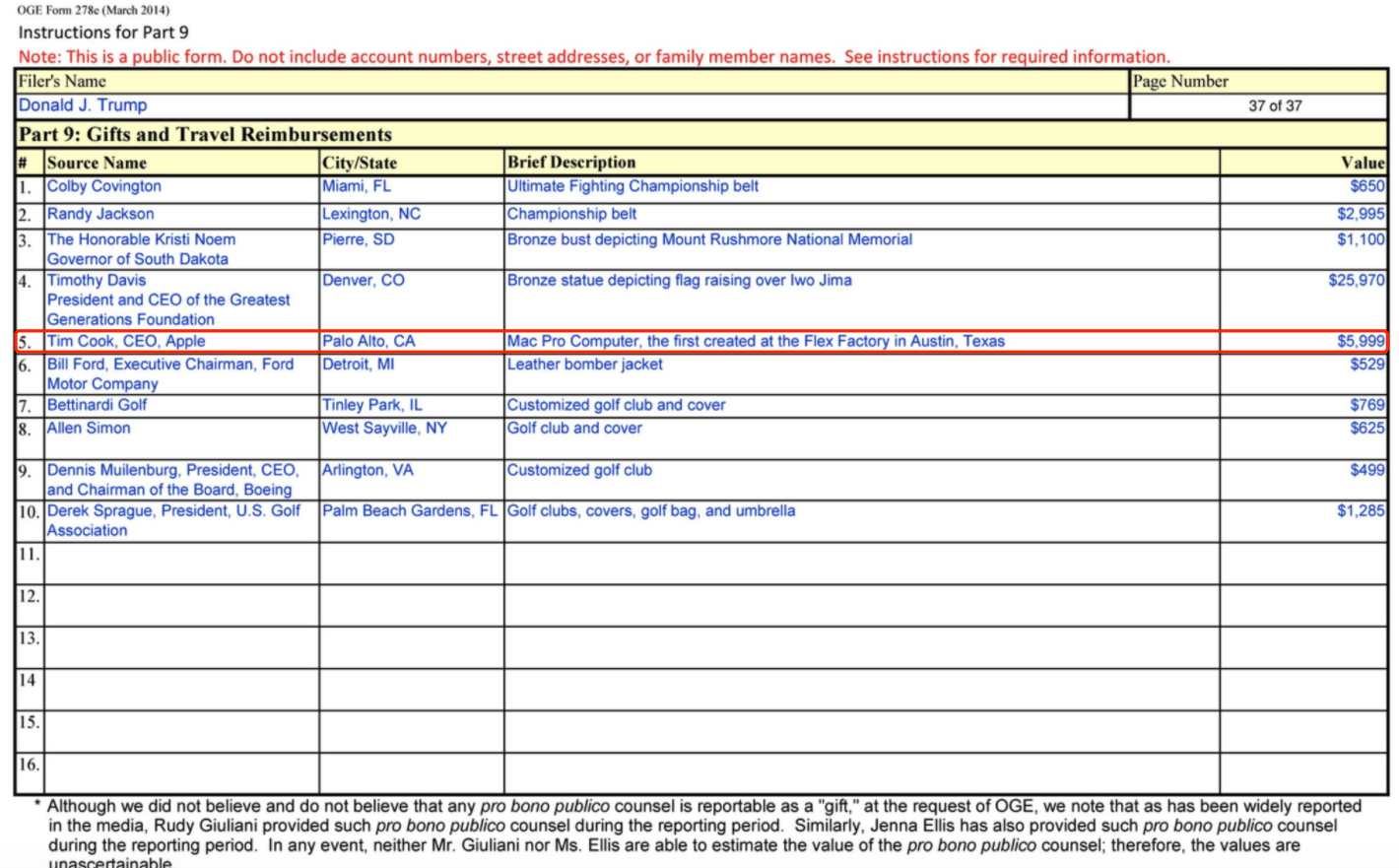
Task: Select the "Brief Description" column header
Action: pyautogui.click(x=571, y=162)
